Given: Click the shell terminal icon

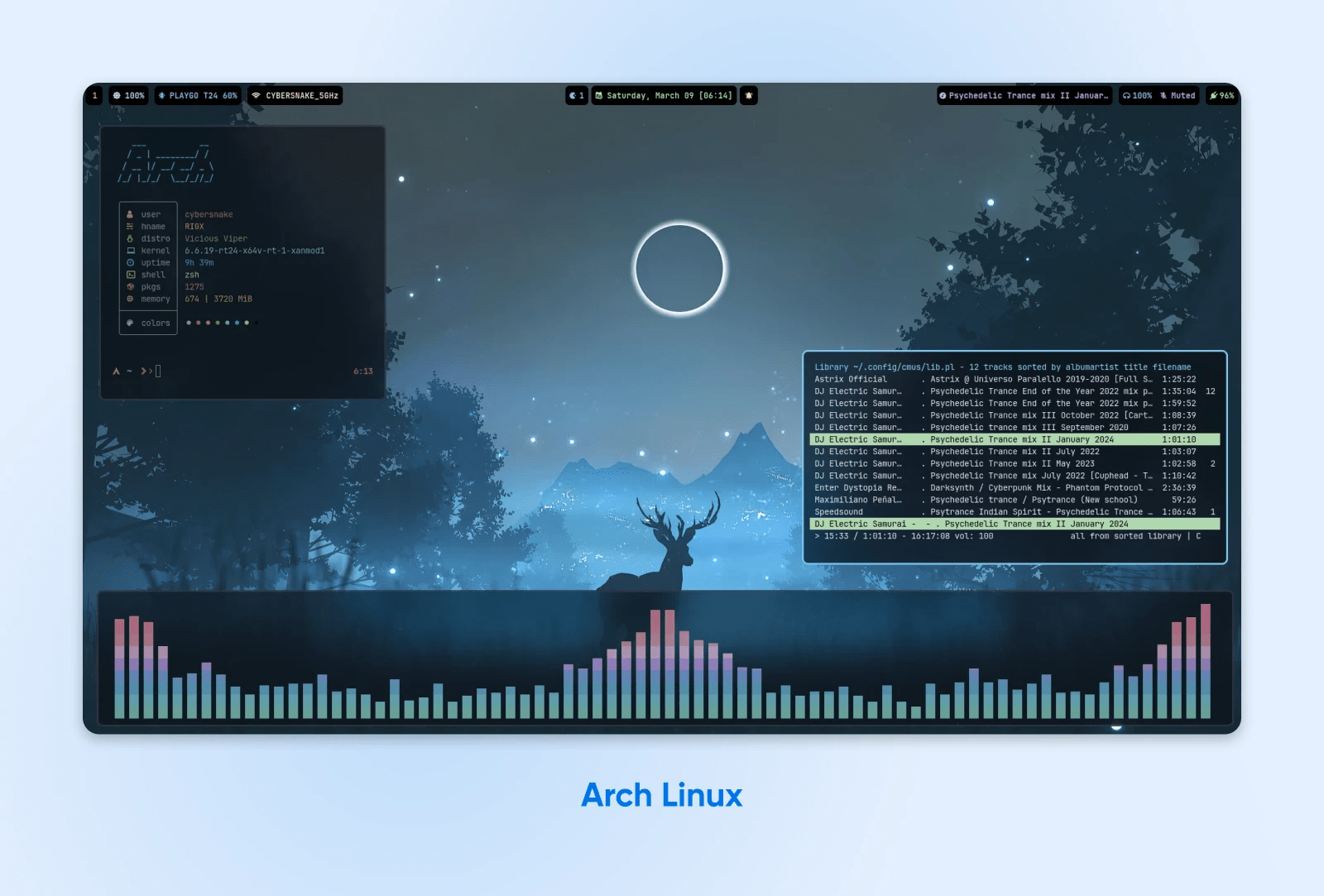Looking at the screenshot, I should pos(131,275).
